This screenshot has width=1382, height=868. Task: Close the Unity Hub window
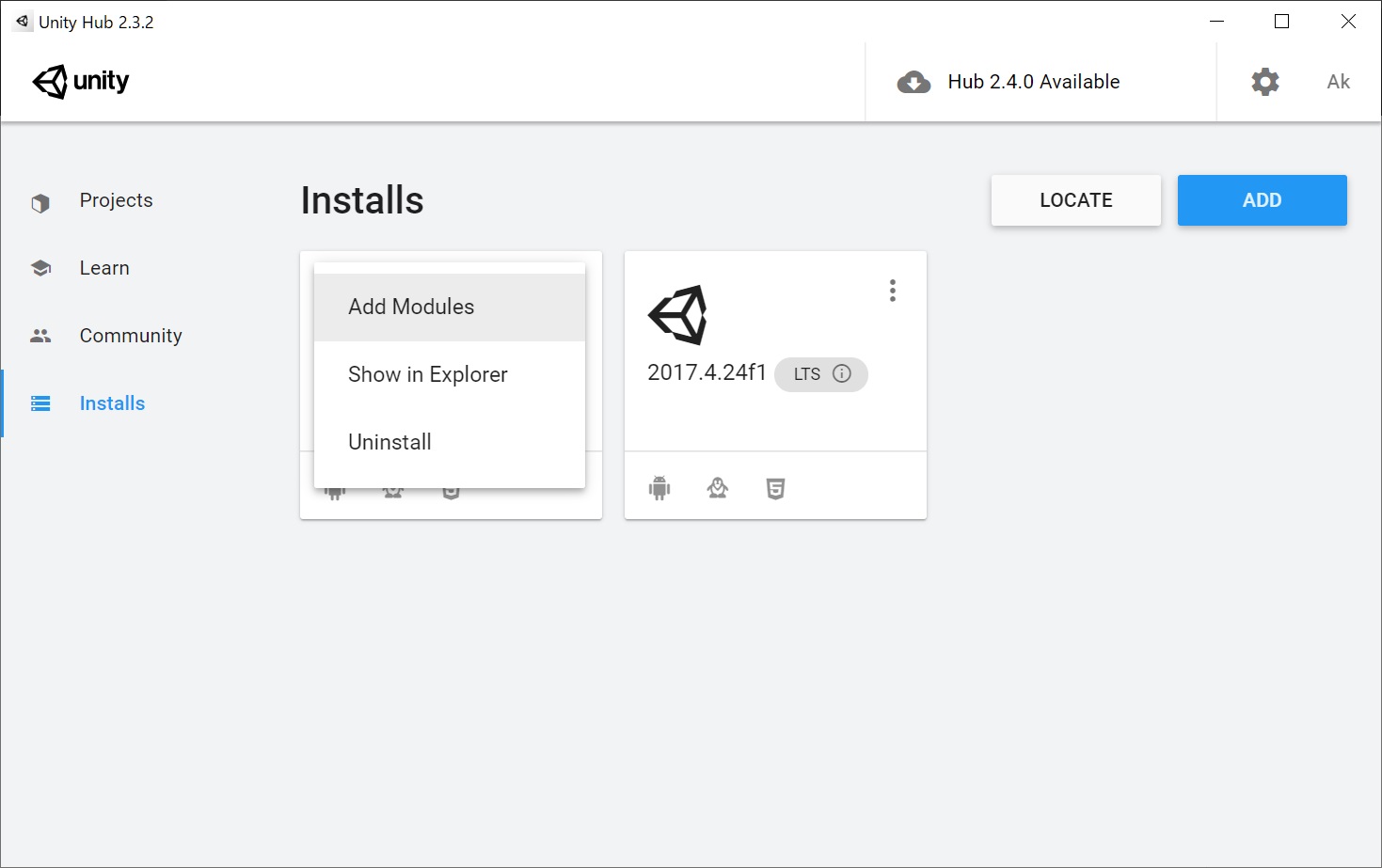pyautogui.click(x=1348, y=22)
